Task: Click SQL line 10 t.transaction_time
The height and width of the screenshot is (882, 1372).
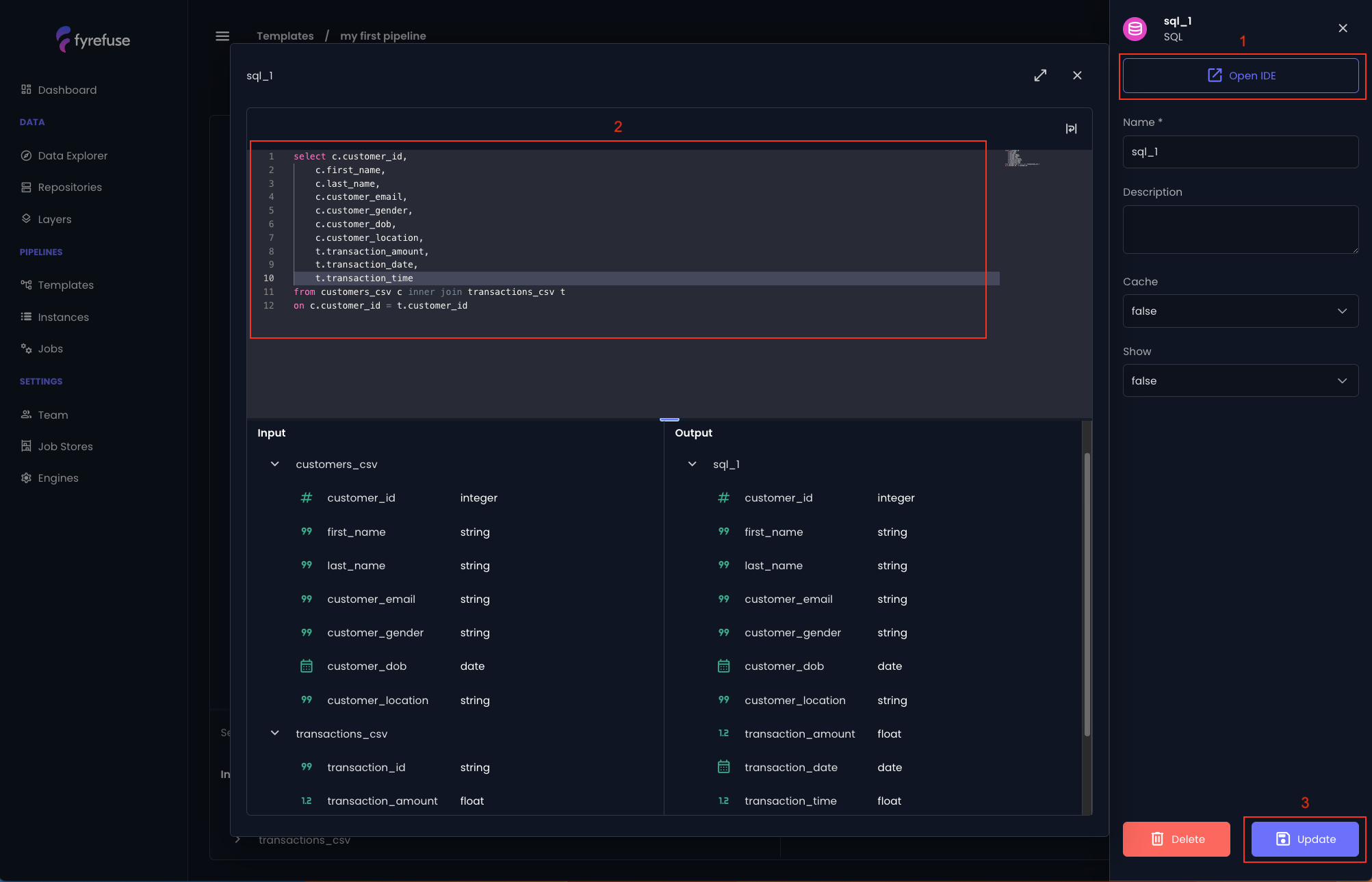Action: click(364, 278)
